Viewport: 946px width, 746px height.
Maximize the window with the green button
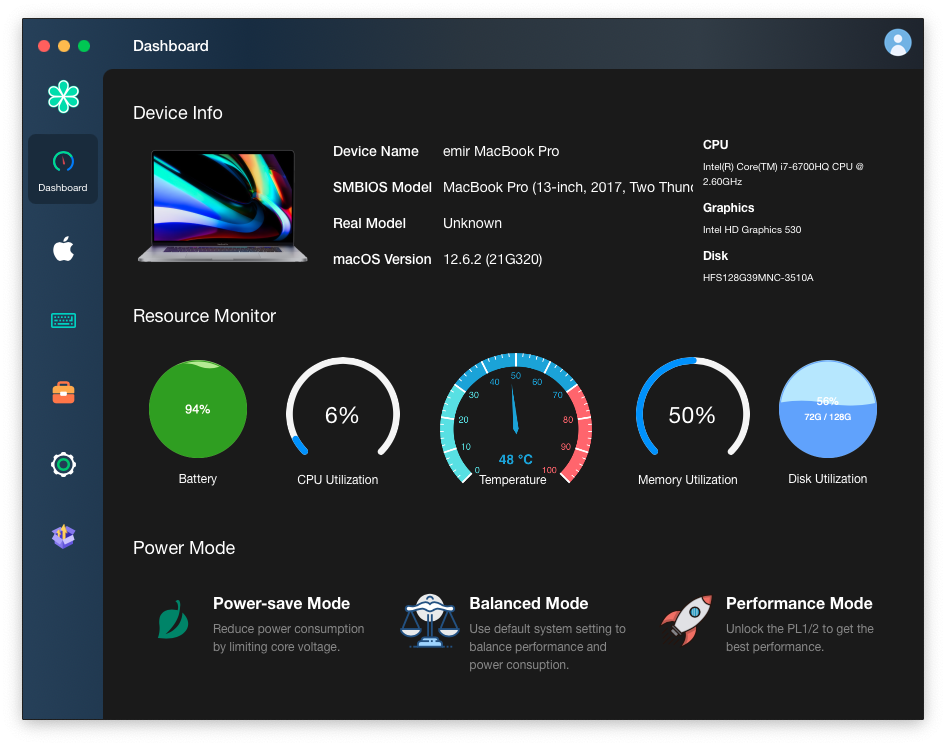coord(84,46)
